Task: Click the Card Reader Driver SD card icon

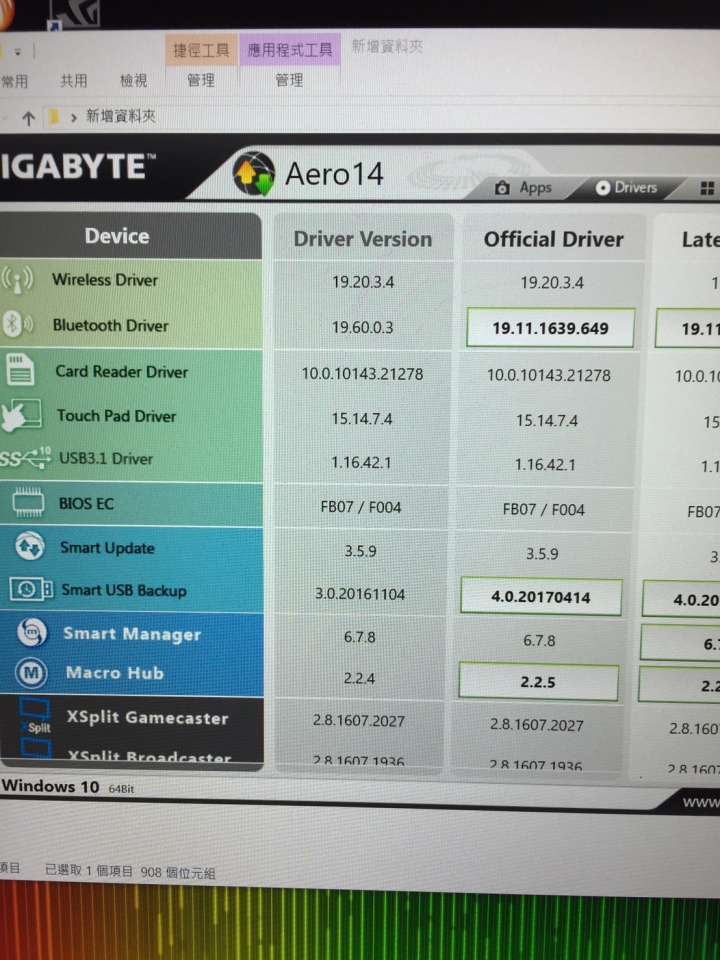Action: tap(20, 370)
